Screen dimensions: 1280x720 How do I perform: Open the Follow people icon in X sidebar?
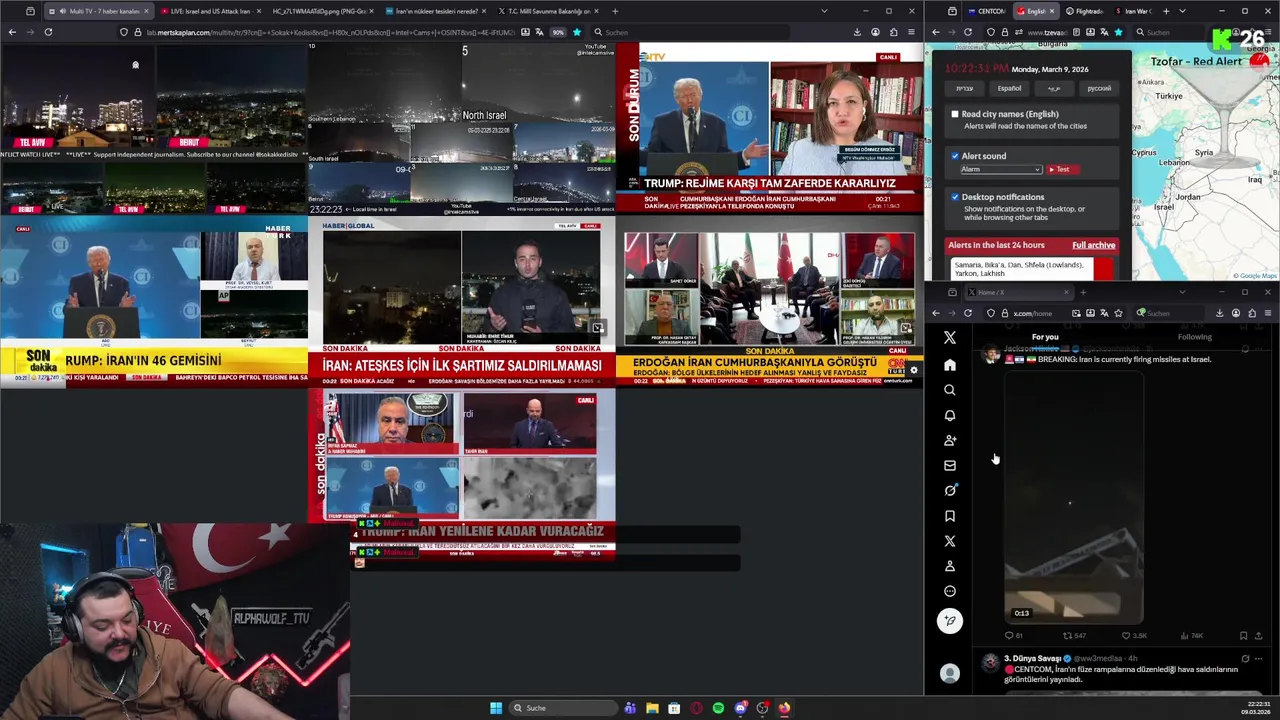tap(950, 440)
